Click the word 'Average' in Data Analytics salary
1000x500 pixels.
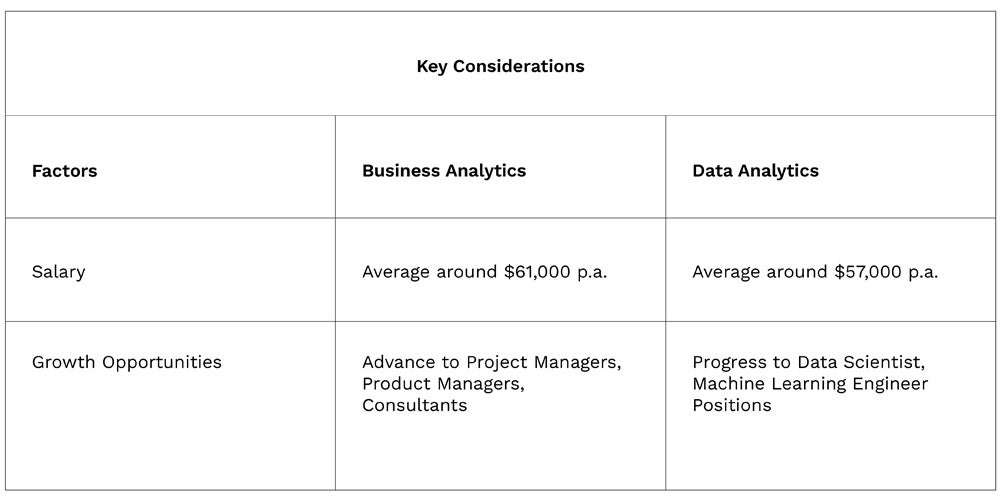726,272
